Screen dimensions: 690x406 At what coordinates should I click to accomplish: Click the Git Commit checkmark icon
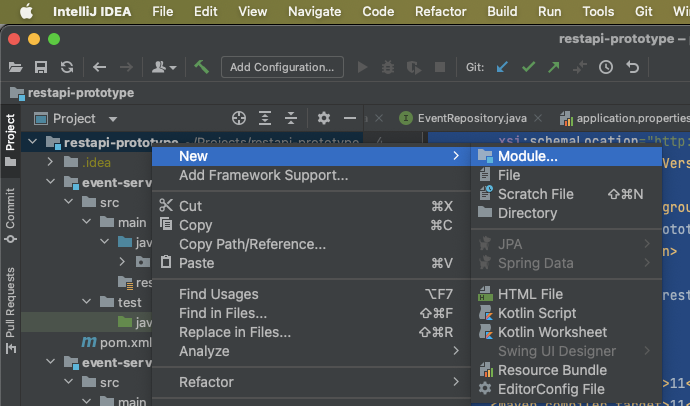[x=528, y=67]
